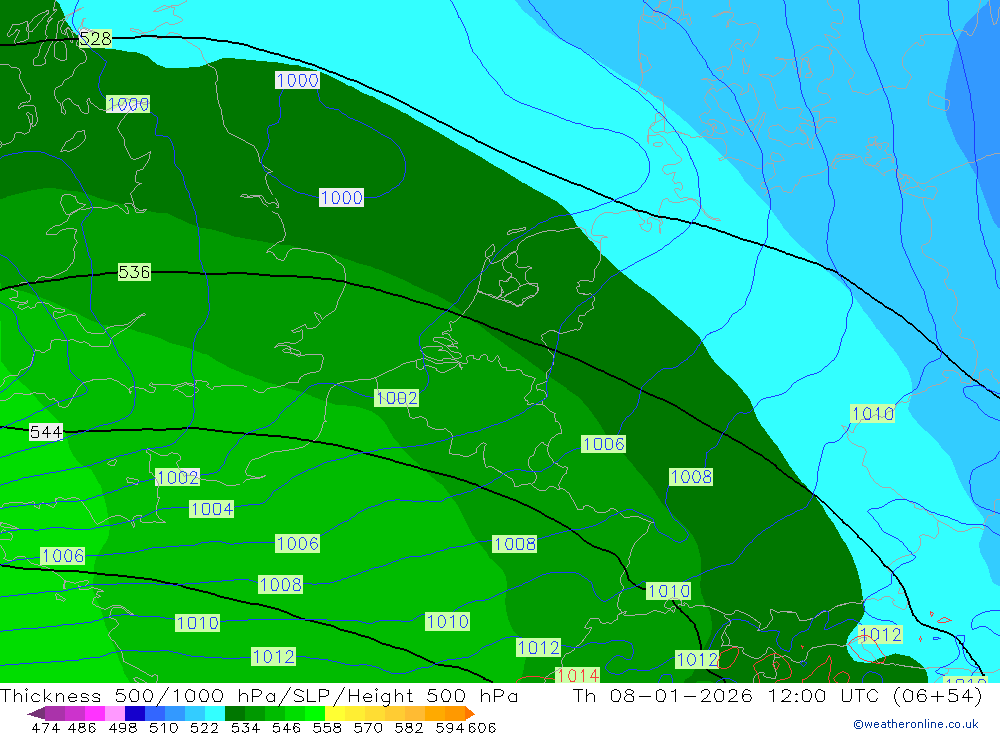Click the legend value 570
Image resolution: width=1000 pixels, height=733 pixels.
368,727
